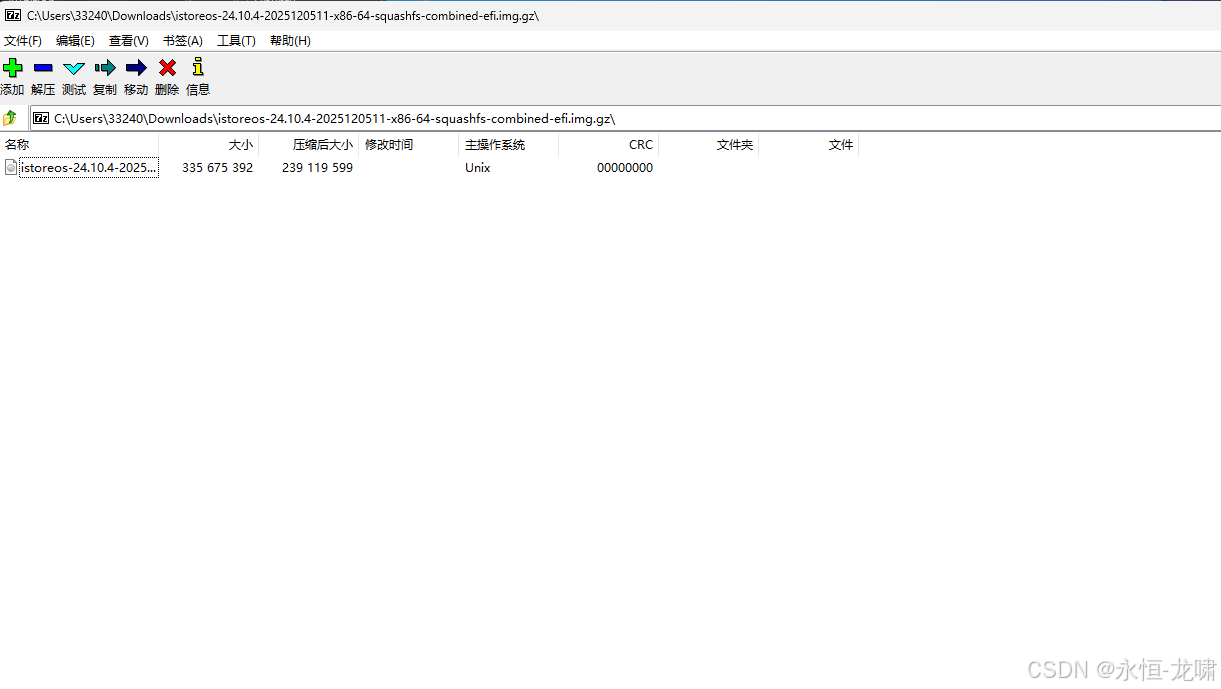Click inside the address path field
This screenshot has width=1221, height=689.
pyautogui.click(x=400, y=118)
